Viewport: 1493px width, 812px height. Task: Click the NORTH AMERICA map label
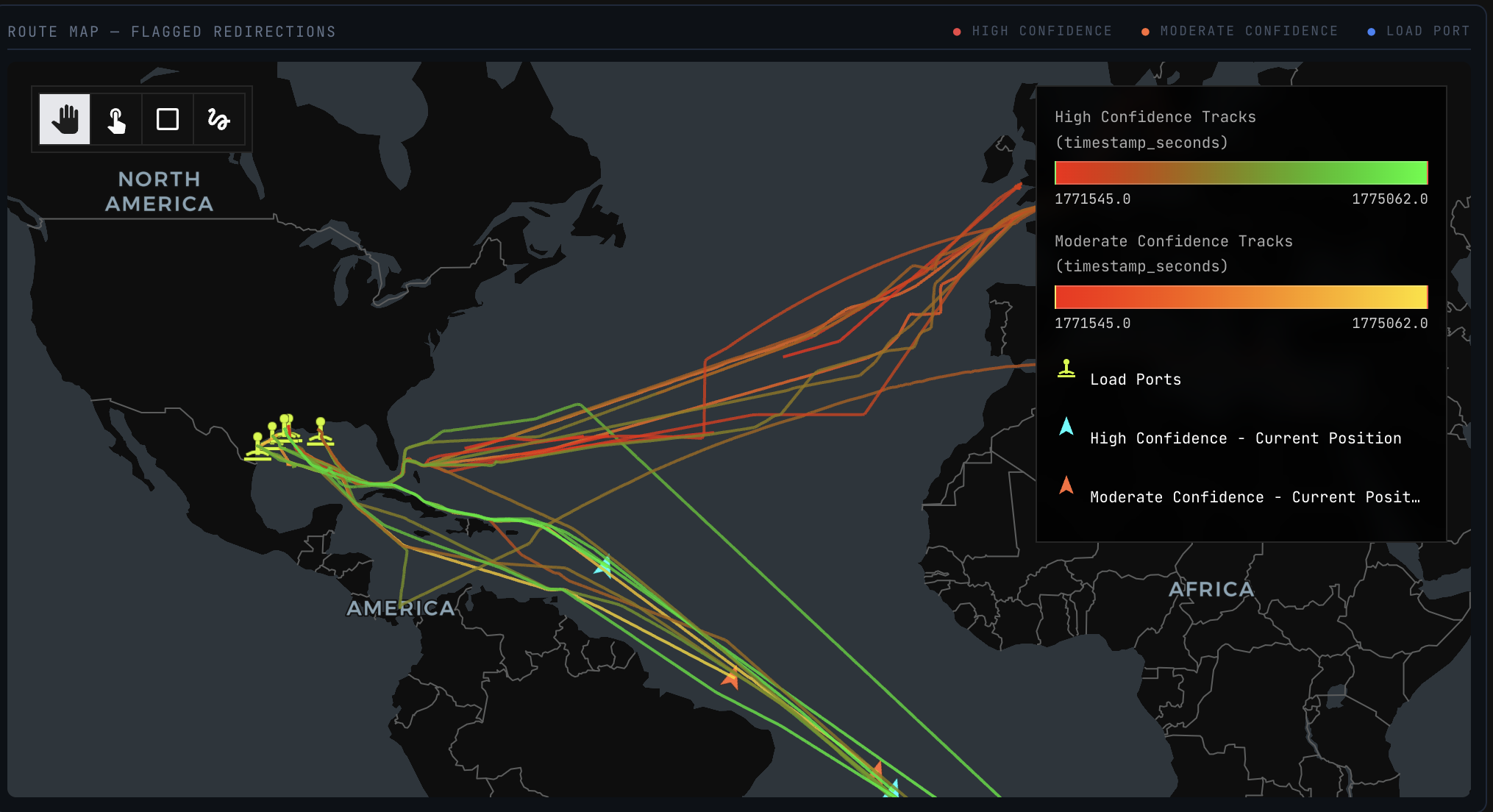click(x=159, y=191)
